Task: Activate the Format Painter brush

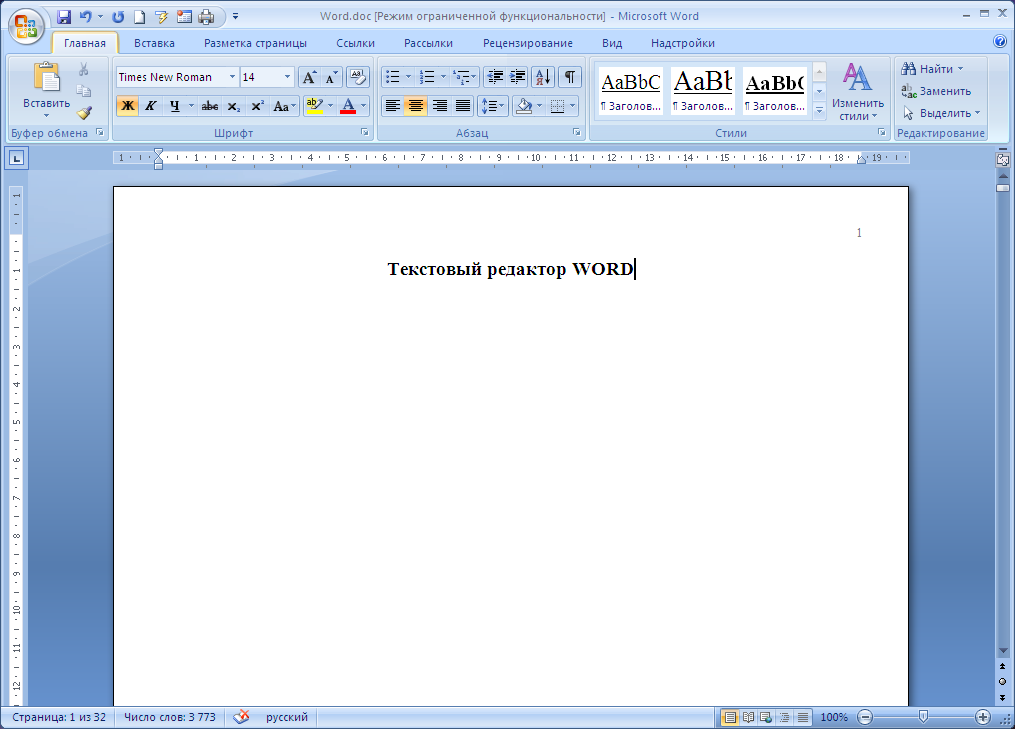Action: pyautogui.click(x=84, y=113)
